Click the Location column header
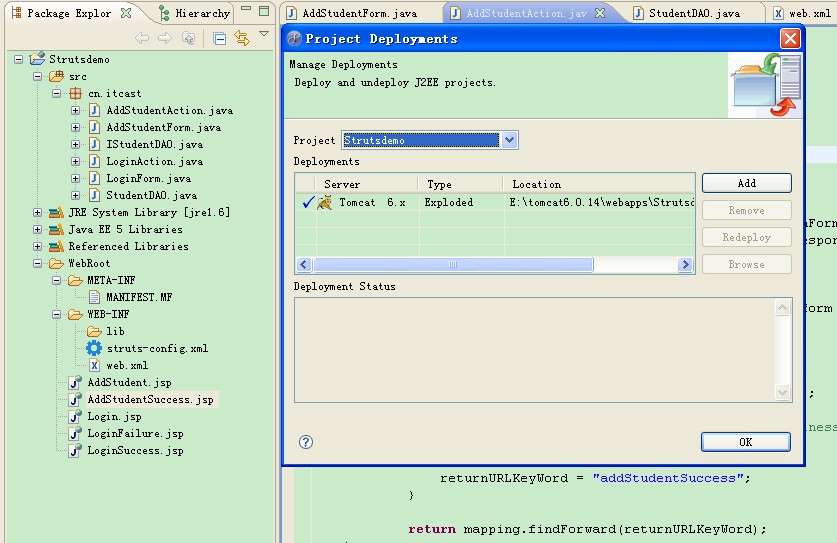 click(x=599, y=184)
